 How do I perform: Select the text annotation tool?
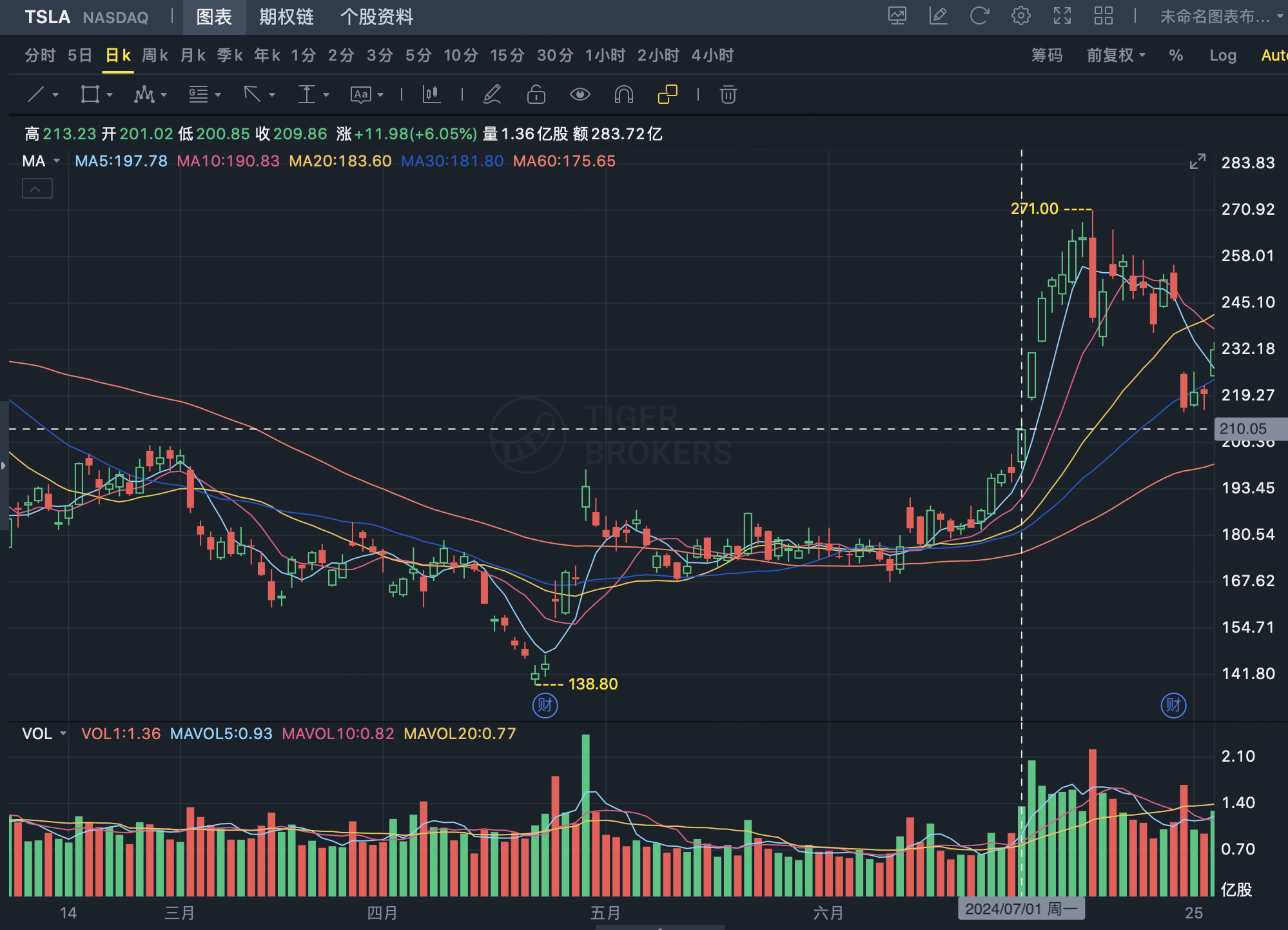pos(361,95)
